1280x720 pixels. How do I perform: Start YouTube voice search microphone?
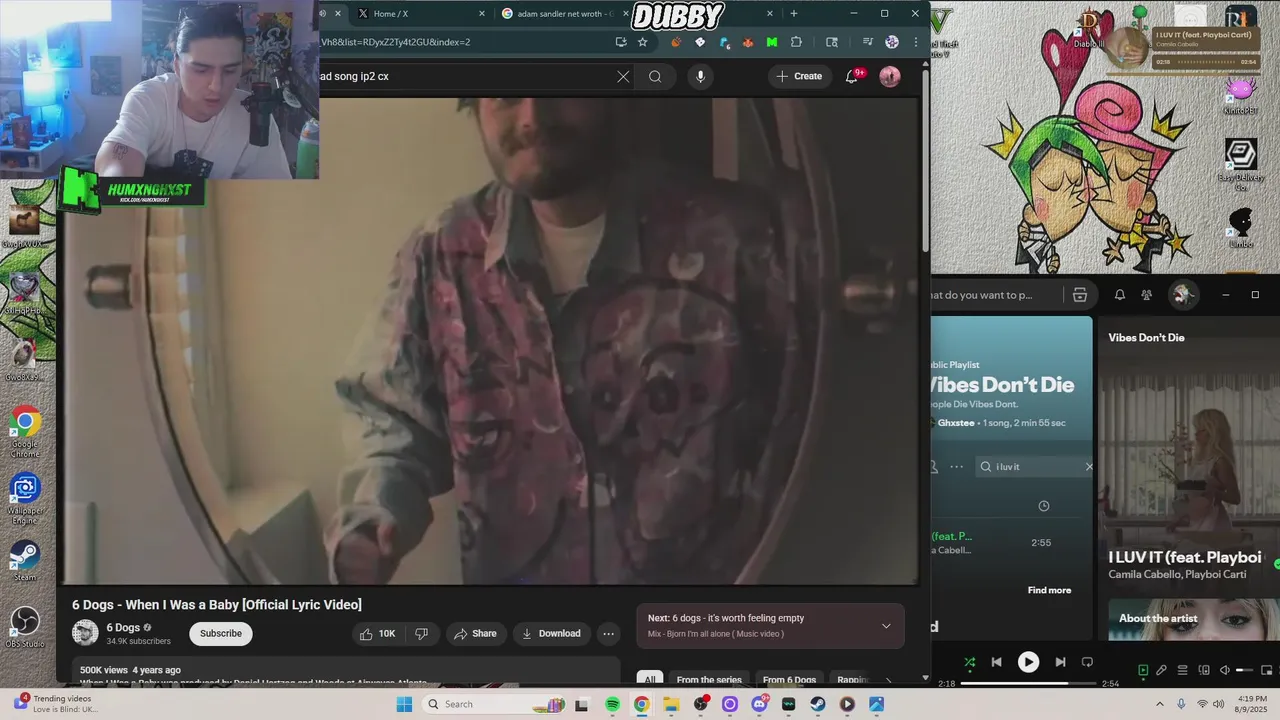click(x=700, y=76)
